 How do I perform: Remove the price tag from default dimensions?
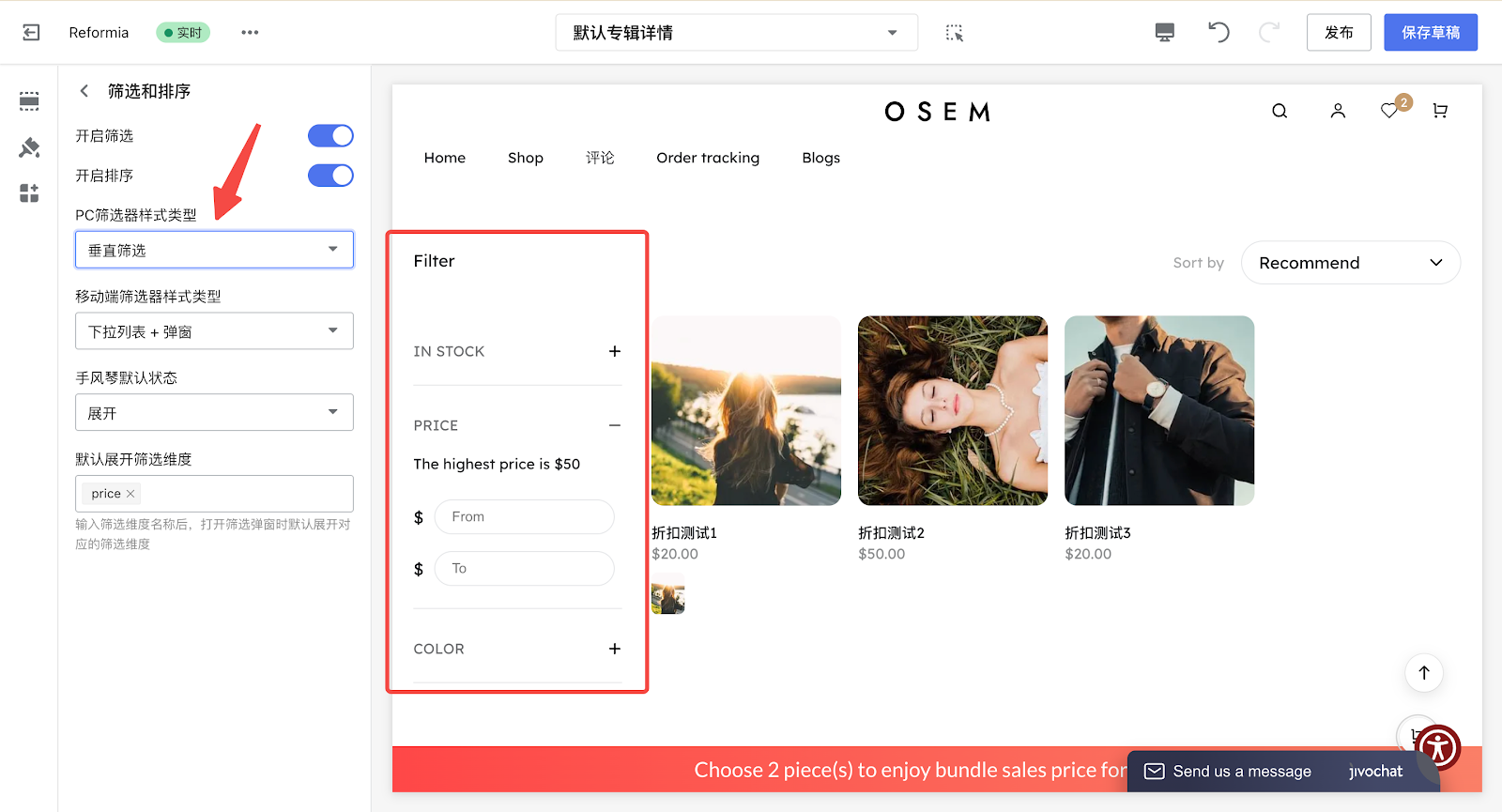(130, 494)
